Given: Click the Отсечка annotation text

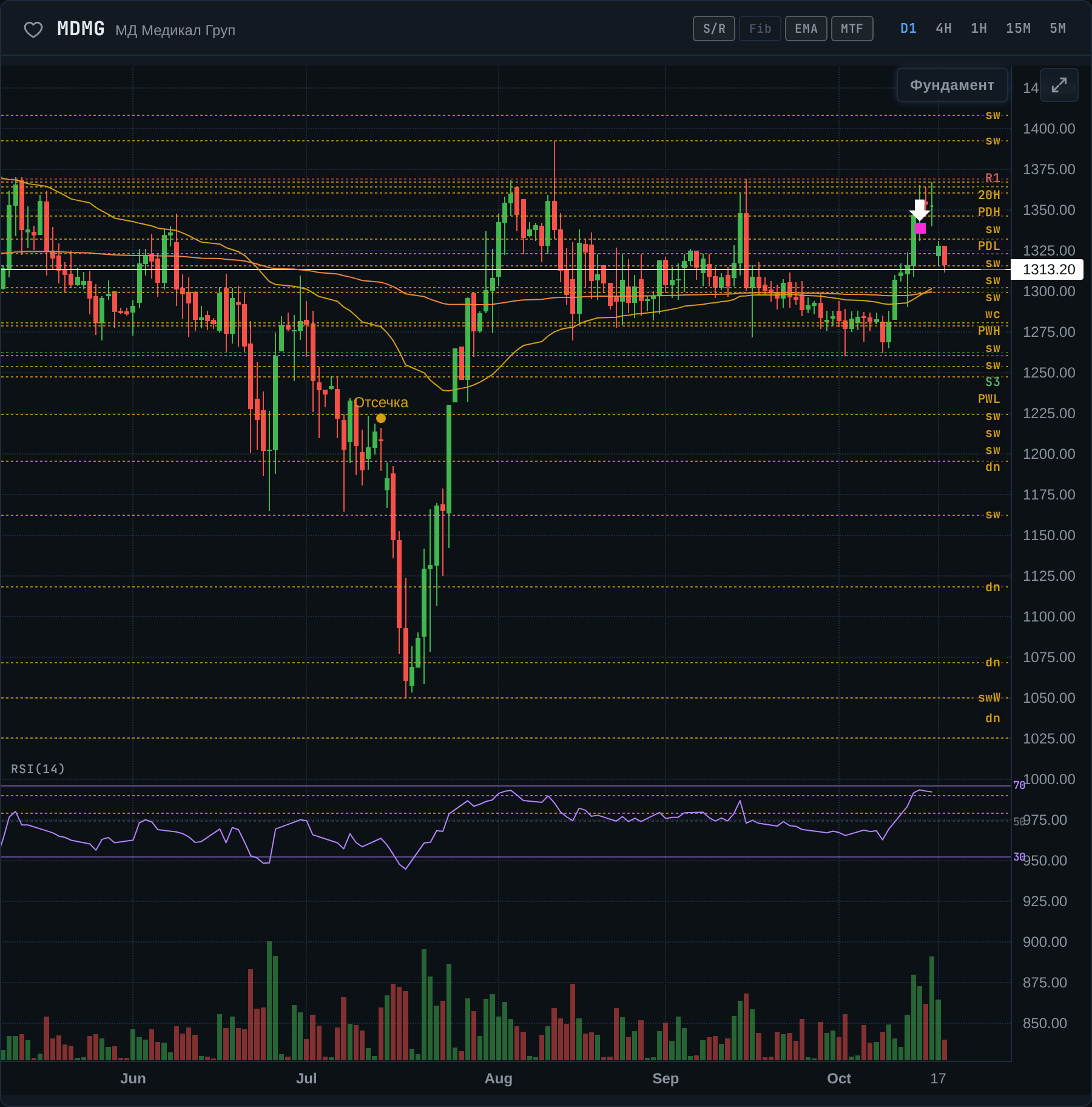Looking at the screenshot, I should (381, 402).
